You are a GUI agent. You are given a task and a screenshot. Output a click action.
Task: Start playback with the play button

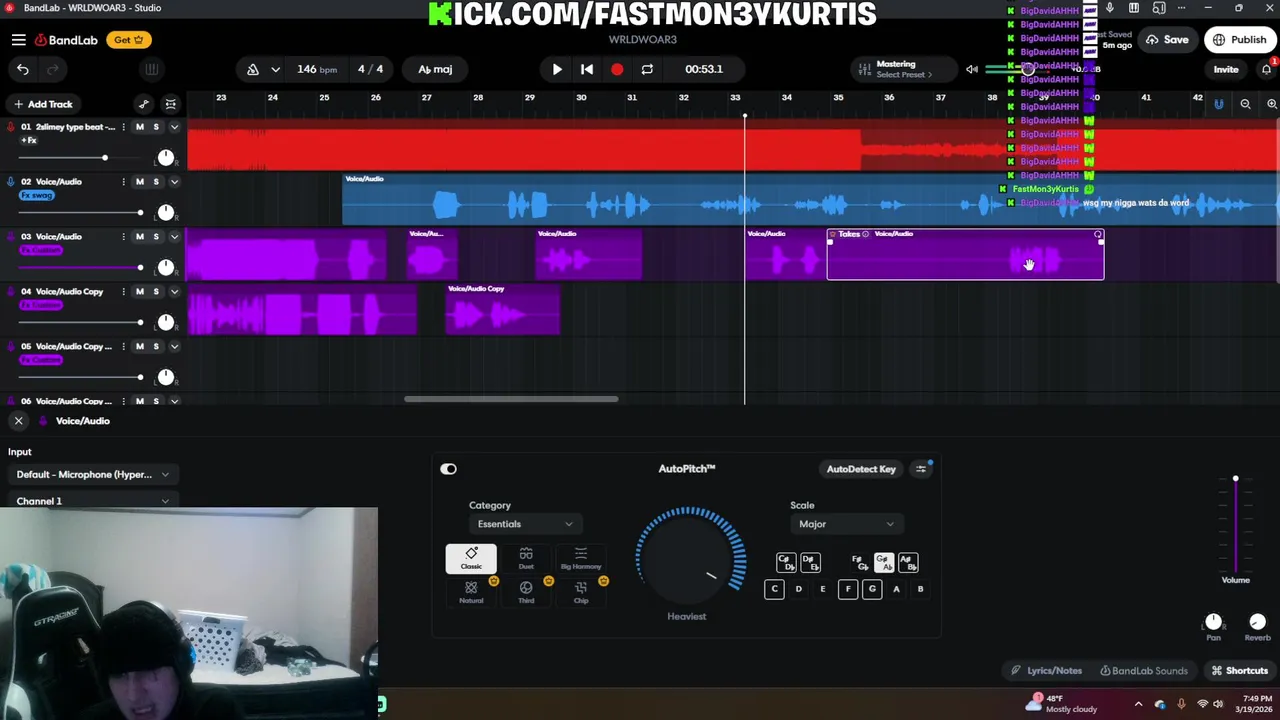[557, 69]
